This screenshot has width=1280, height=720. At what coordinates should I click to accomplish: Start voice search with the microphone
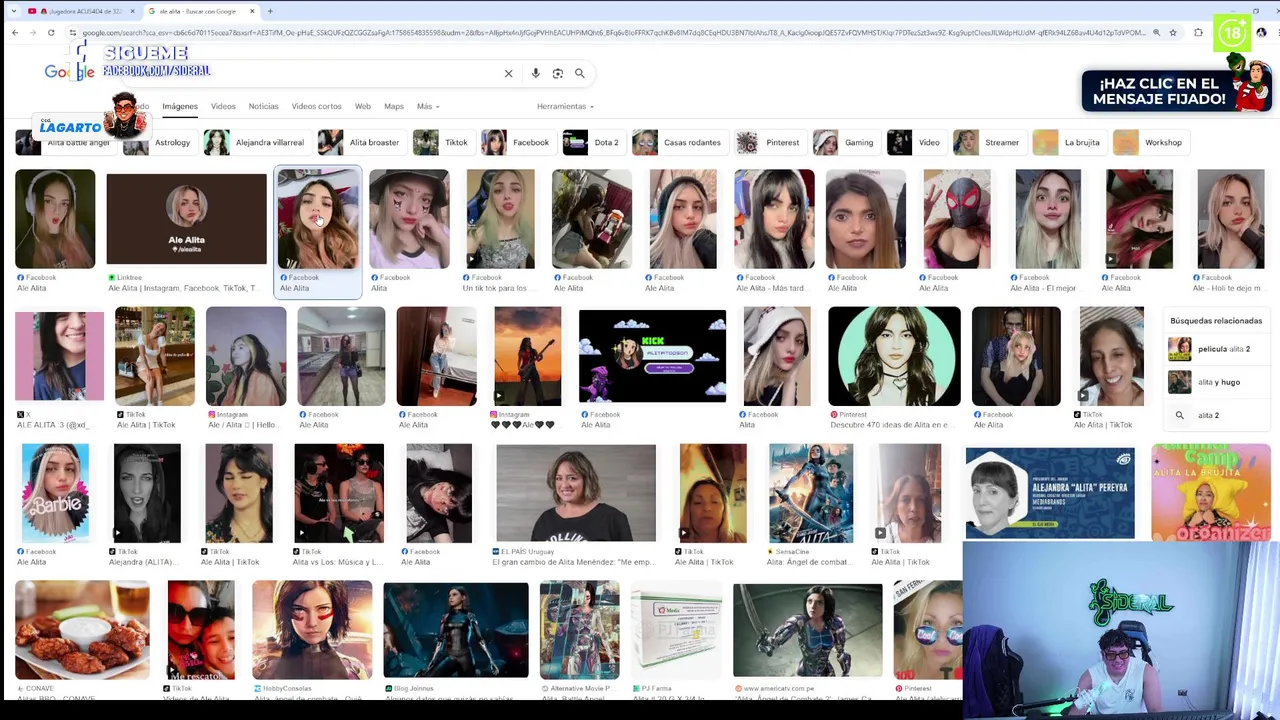click(x=536, y=73)
